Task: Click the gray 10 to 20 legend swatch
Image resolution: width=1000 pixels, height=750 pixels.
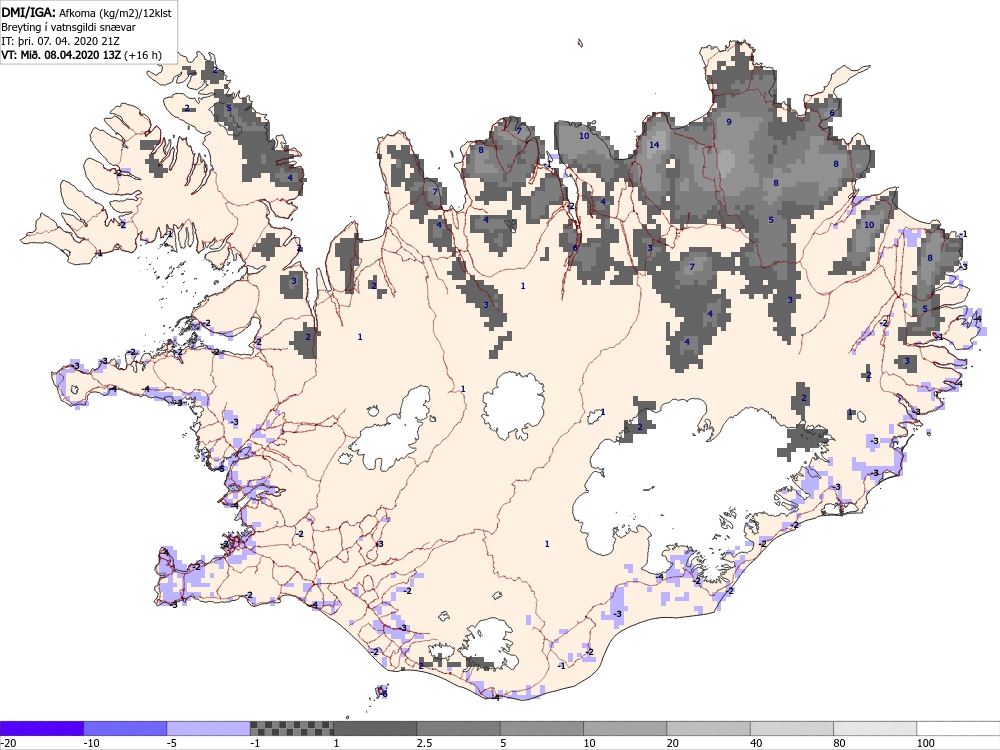Action: coord(625,728)
